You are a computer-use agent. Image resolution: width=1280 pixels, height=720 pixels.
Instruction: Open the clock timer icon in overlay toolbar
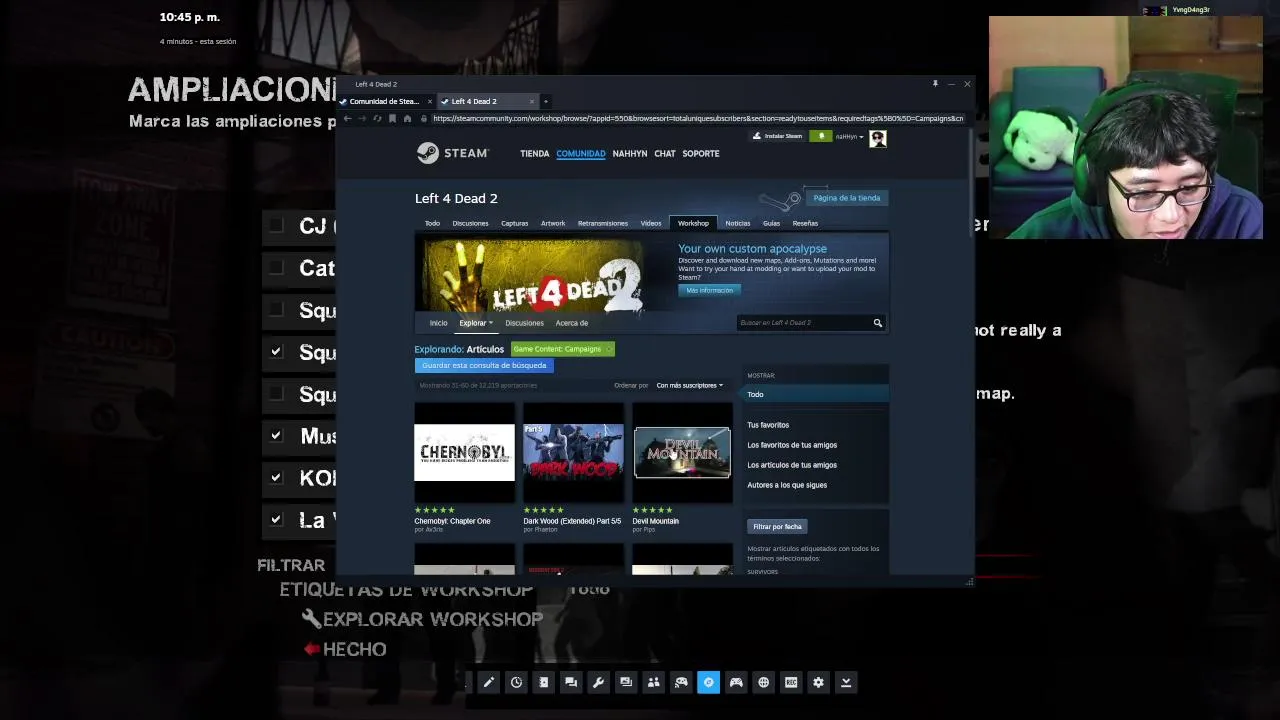516,682
